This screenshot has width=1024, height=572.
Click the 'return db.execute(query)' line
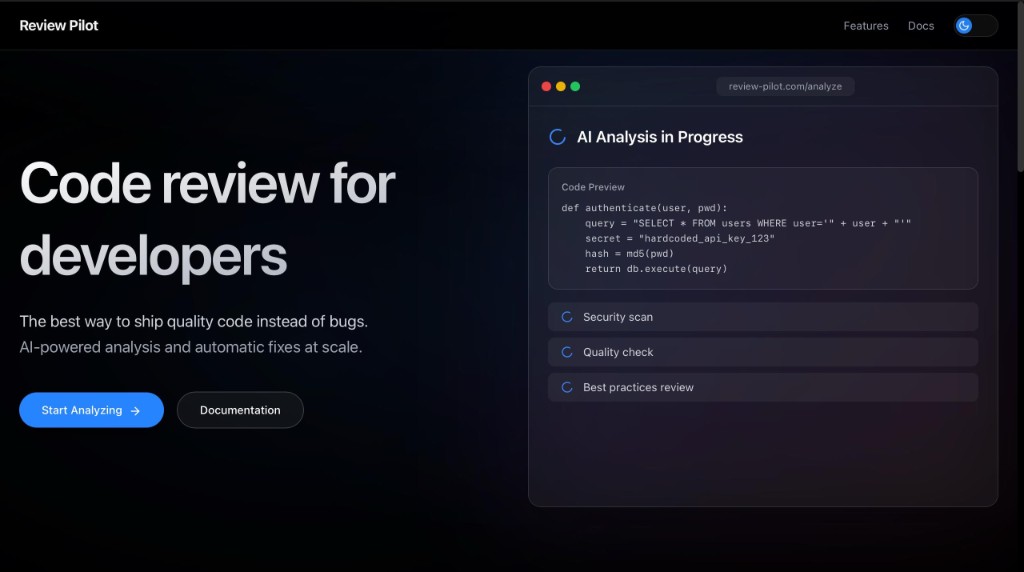point(656,268)
